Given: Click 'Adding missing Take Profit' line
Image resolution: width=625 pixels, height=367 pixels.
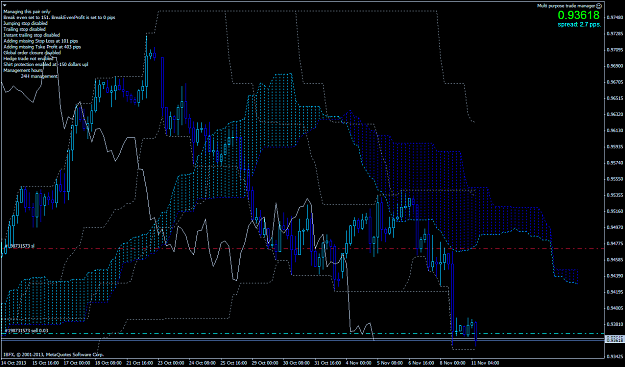Looking at the screenshot, I should (x=42, y=47).
